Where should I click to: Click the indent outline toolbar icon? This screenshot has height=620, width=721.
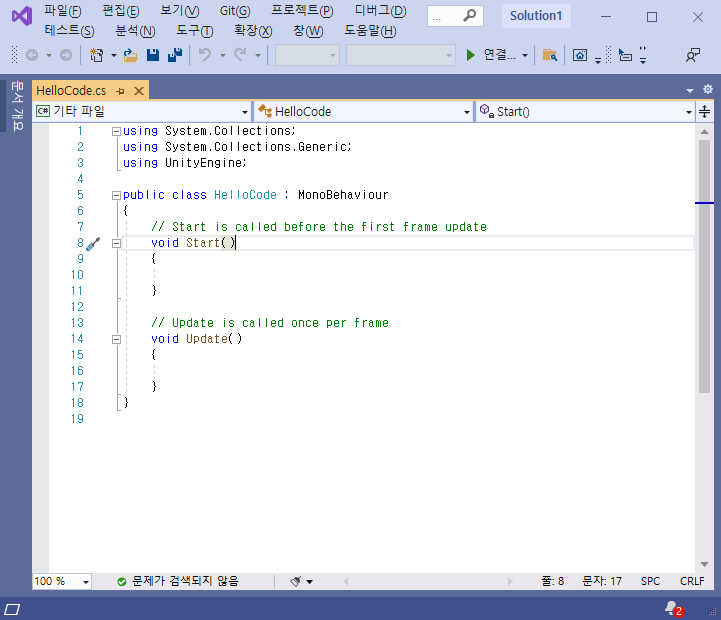click(625, 55)
